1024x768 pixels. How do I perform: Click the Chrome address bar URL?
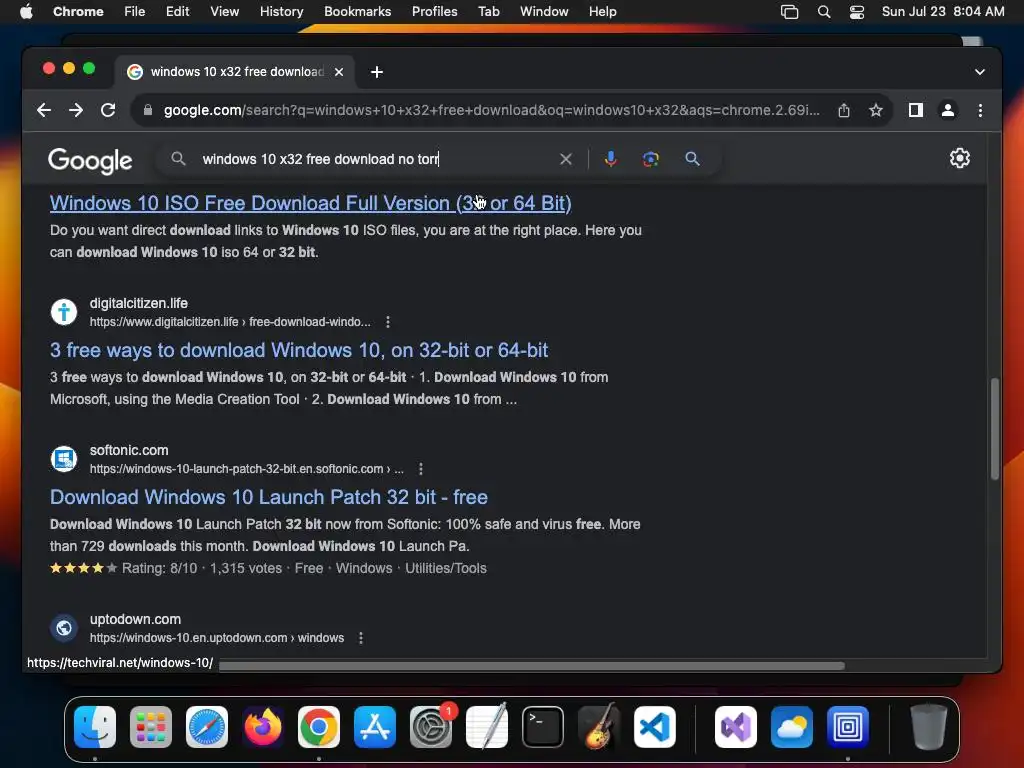[x=491, y=110]
